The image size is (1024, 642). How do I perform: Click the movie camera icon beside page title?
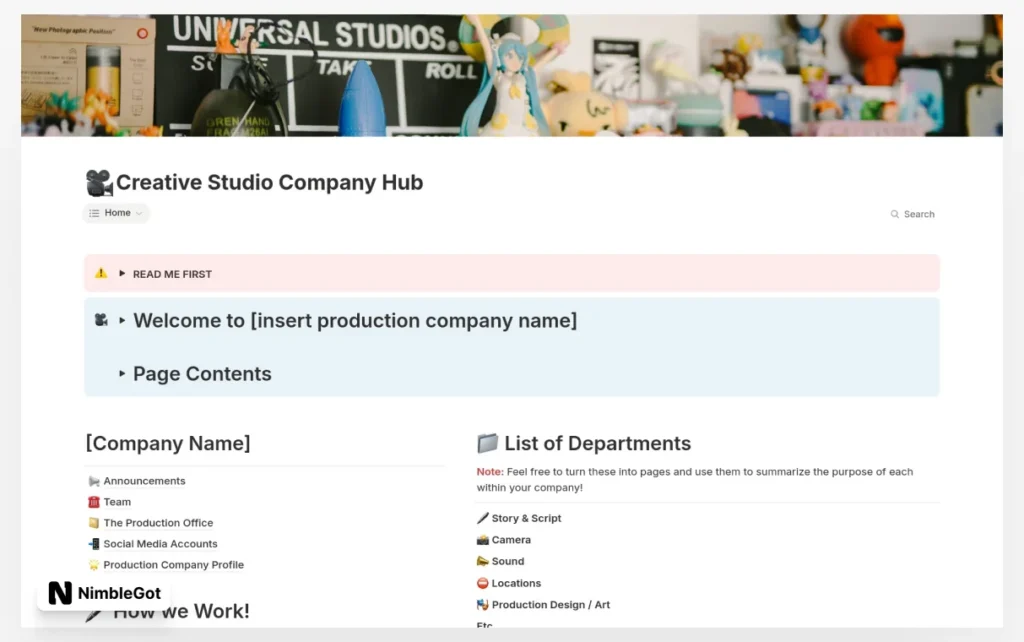[x=99, y=183]
